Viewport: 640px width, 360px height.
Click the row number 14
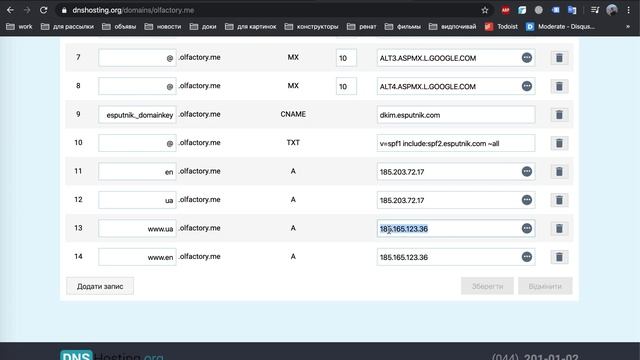pyautogui.click(x=78, y=256)
